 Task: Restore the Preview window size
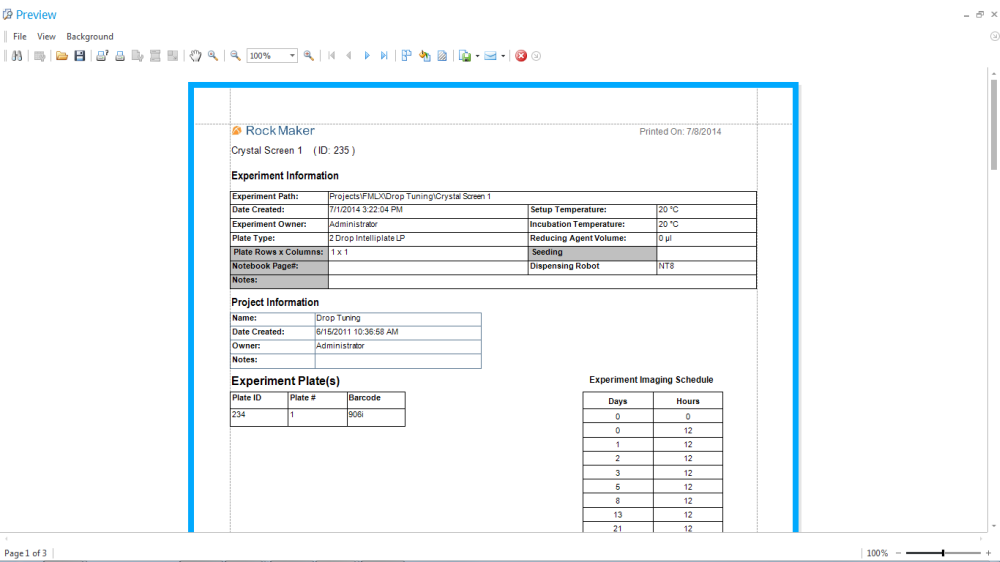click(980, 14)
